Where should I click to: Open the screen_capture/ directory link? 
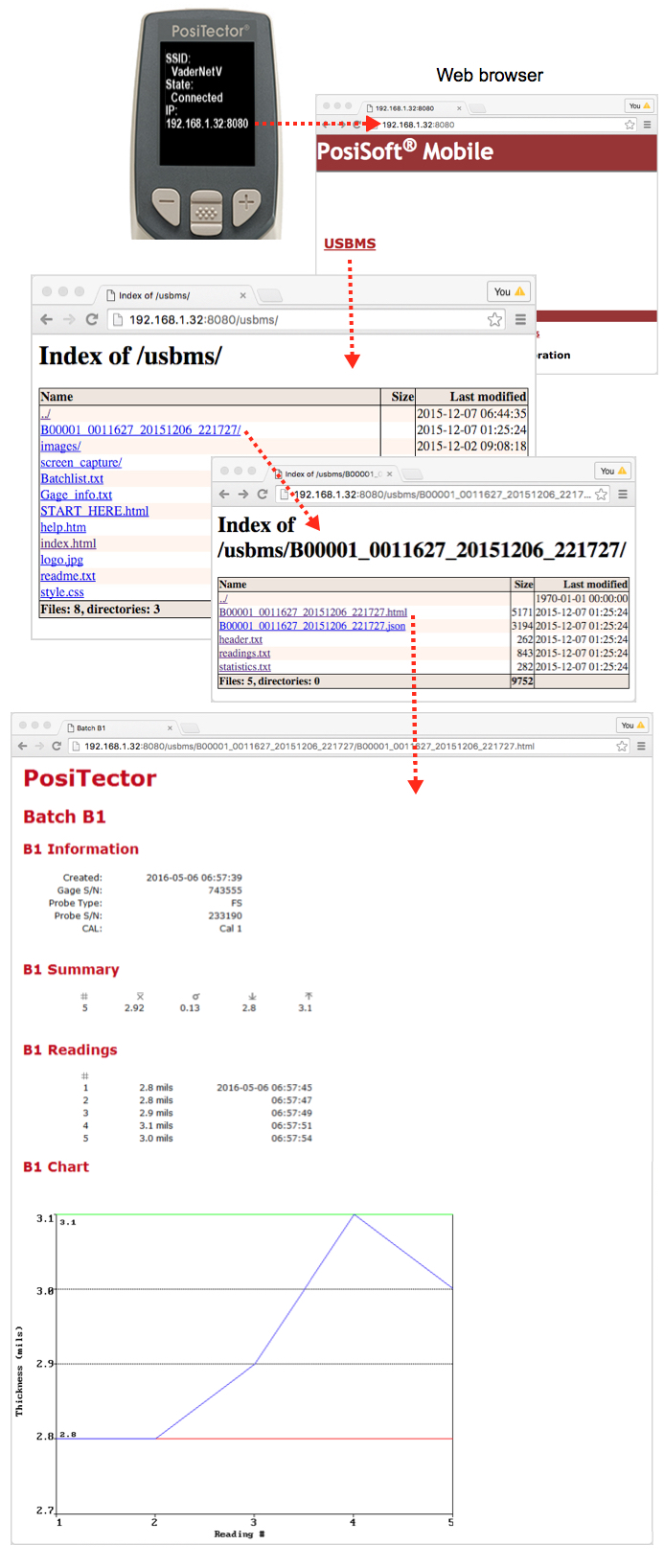(x=81, y=463)
